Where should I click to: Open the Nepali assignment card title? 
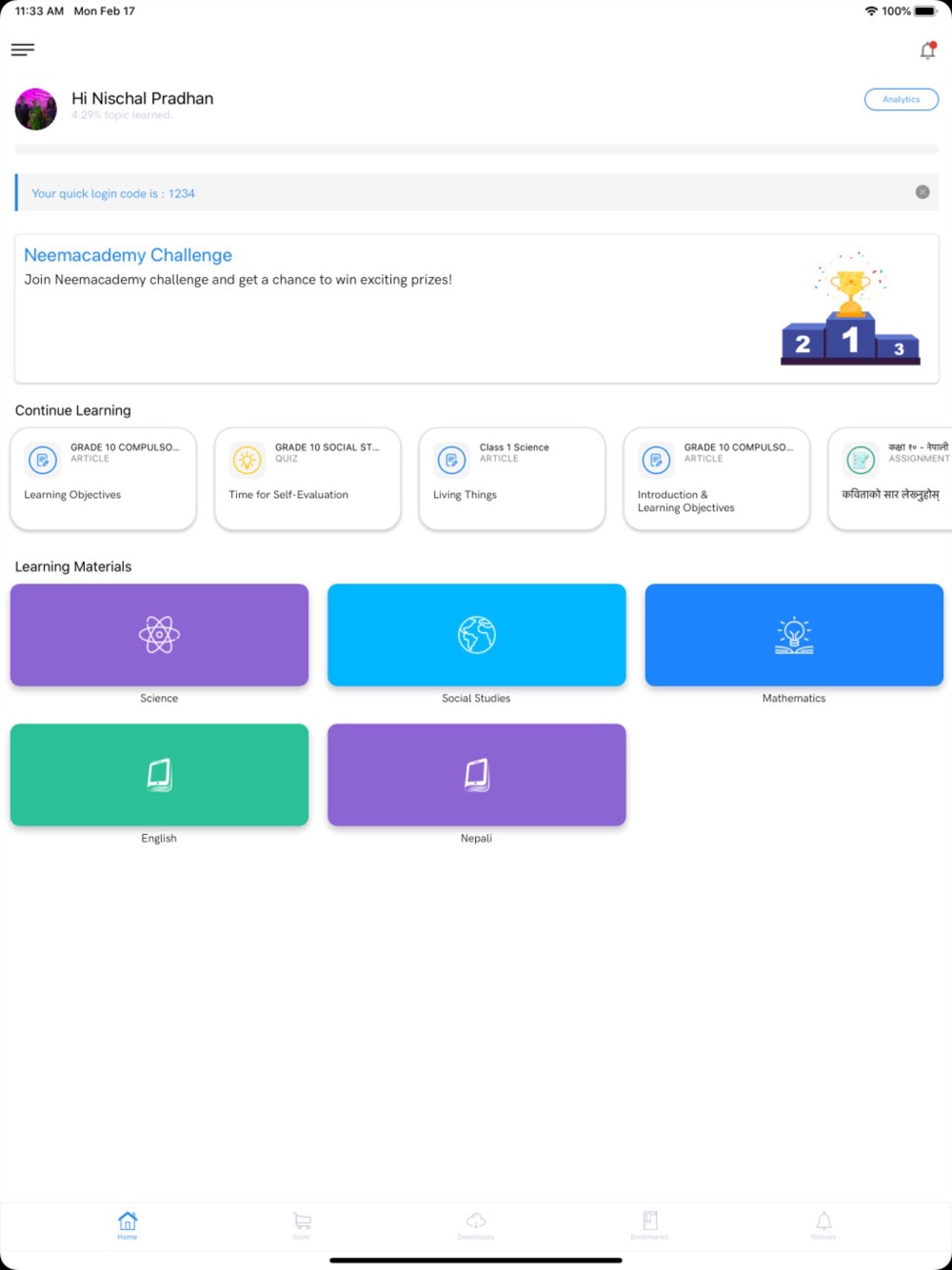(x=891, y=495)
